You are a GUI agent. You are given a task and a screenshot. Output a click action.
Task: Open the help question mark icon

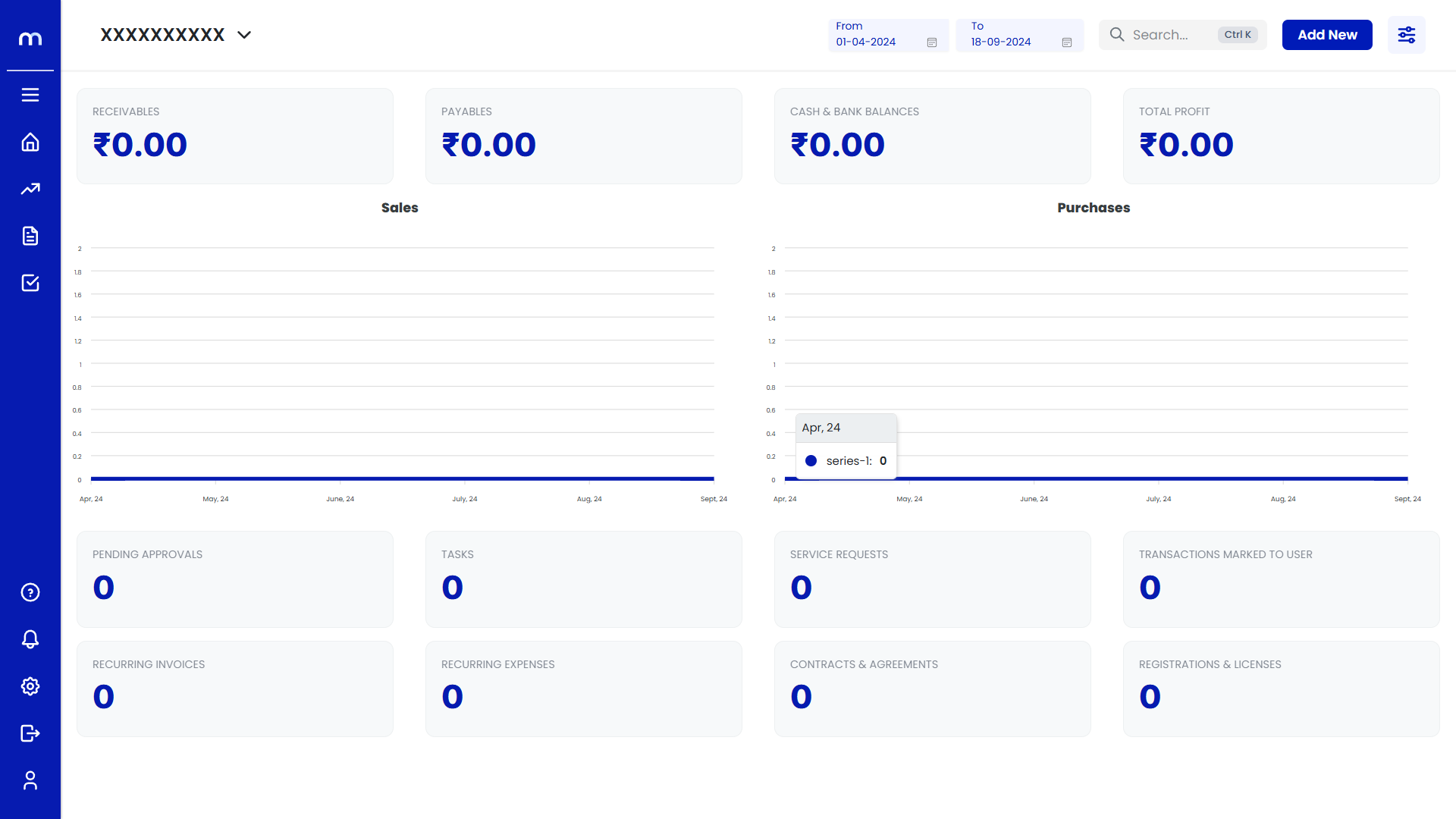pyautogui.click(x=30, y=592)
